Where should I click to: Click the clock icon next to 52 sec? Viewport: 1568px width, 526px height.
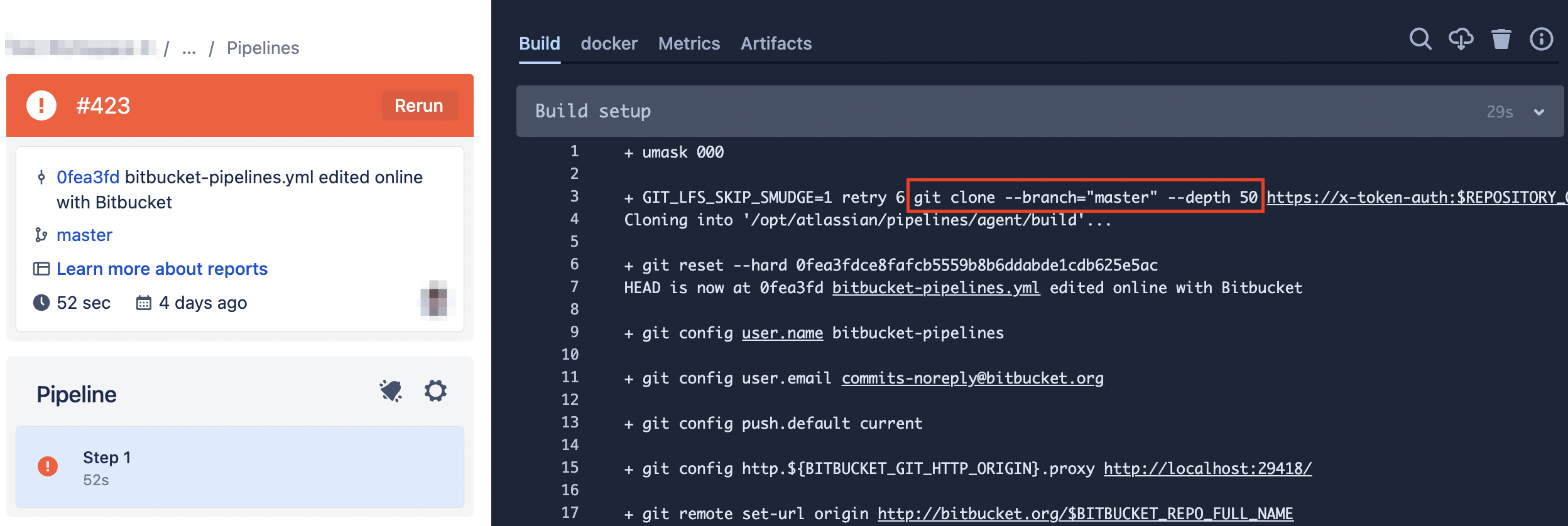[x=41, y=303]
